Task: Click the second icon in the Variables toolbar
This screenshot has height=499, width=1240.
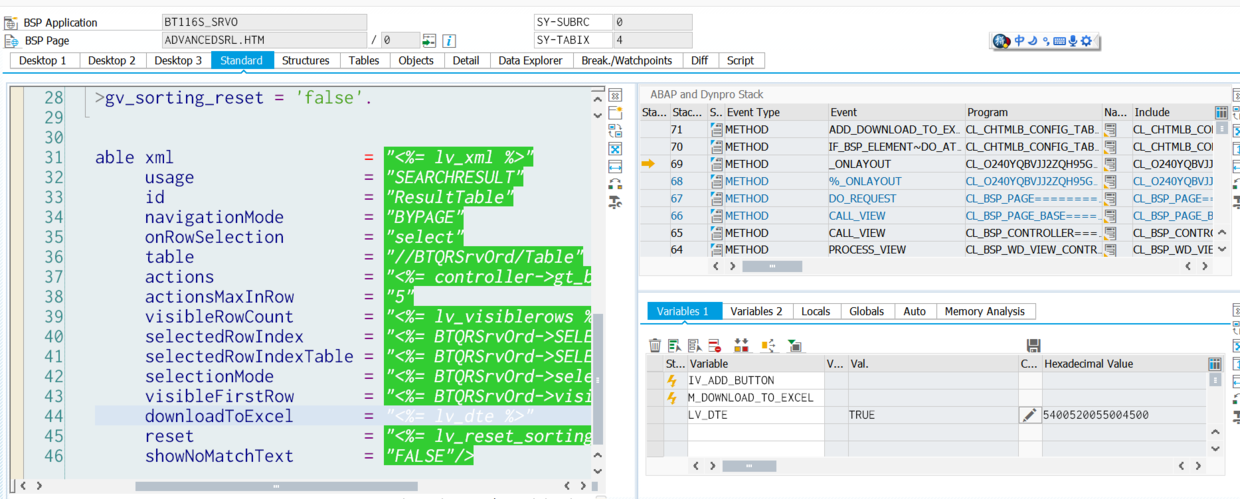Action: [675, 345]
